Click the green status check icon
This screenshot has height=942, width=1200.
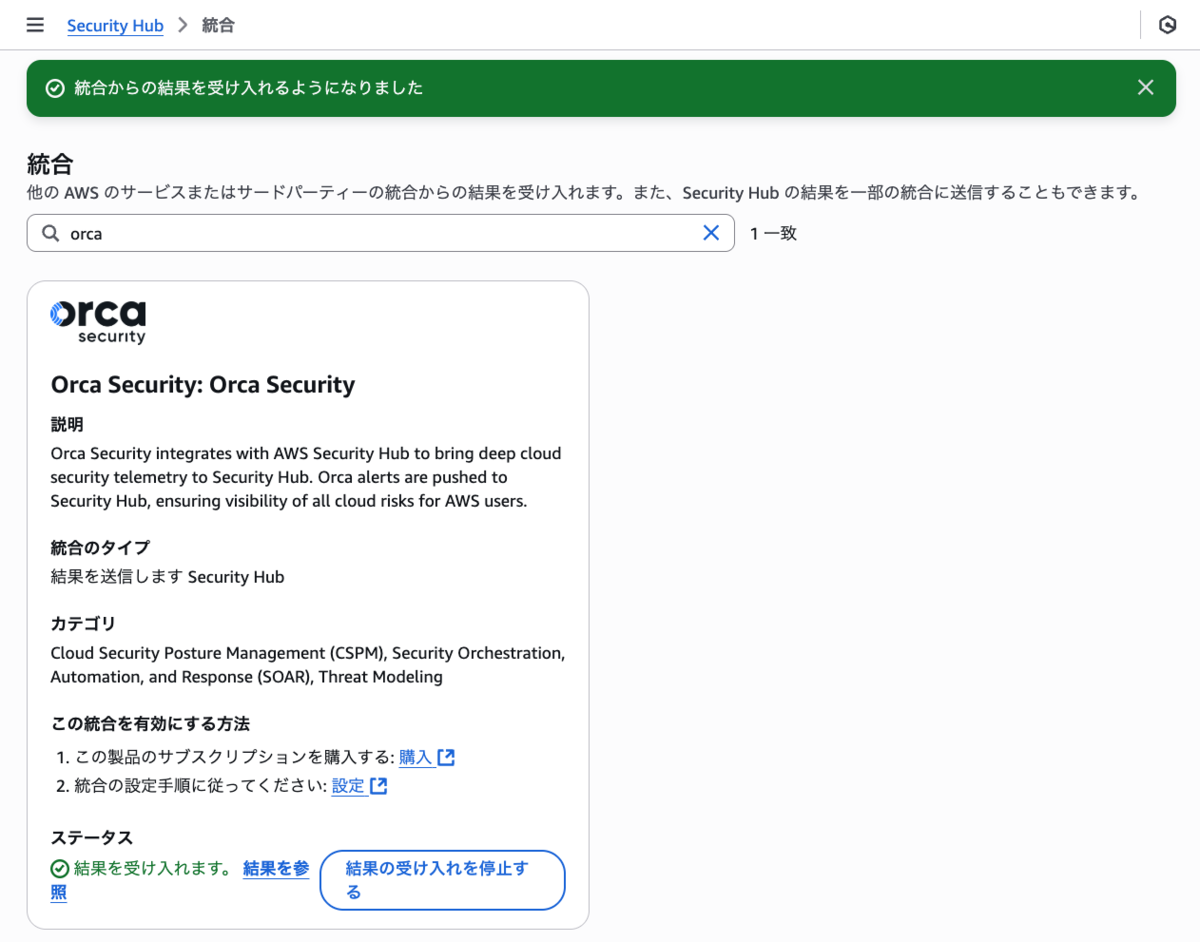point(60,869)
